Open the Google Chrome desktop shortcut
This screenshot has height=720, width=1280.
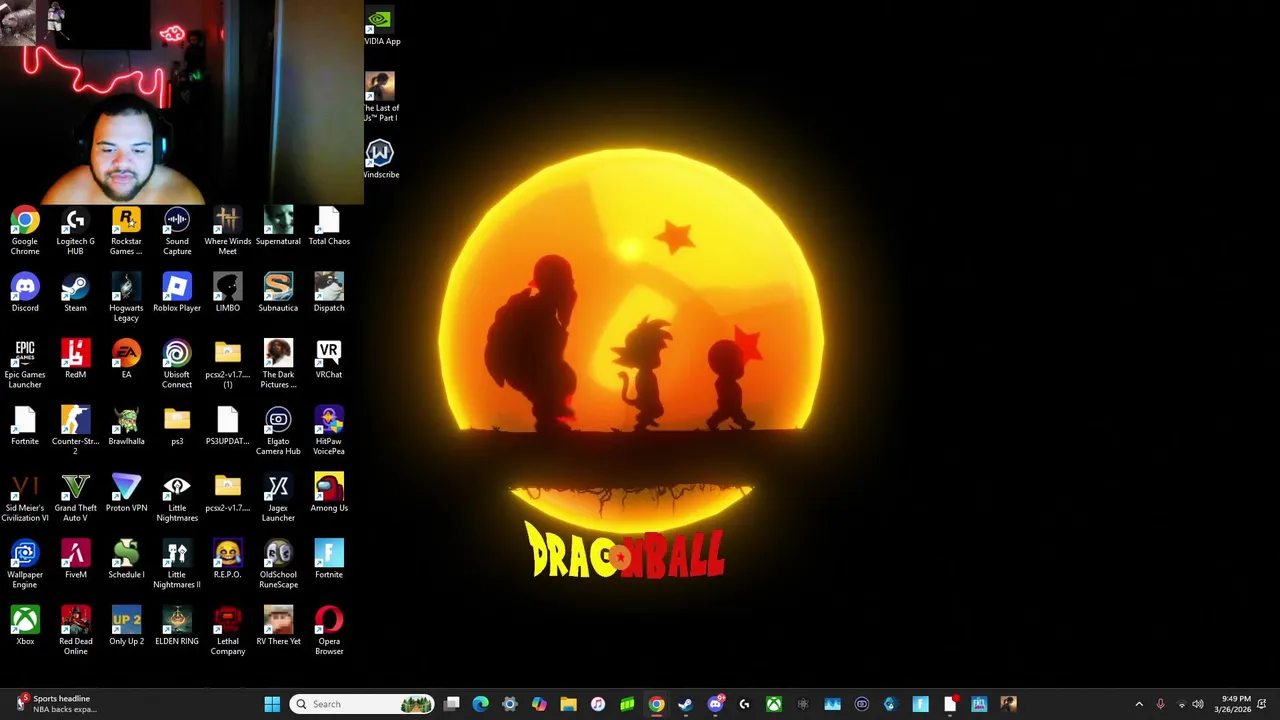[x=25, y=230]
